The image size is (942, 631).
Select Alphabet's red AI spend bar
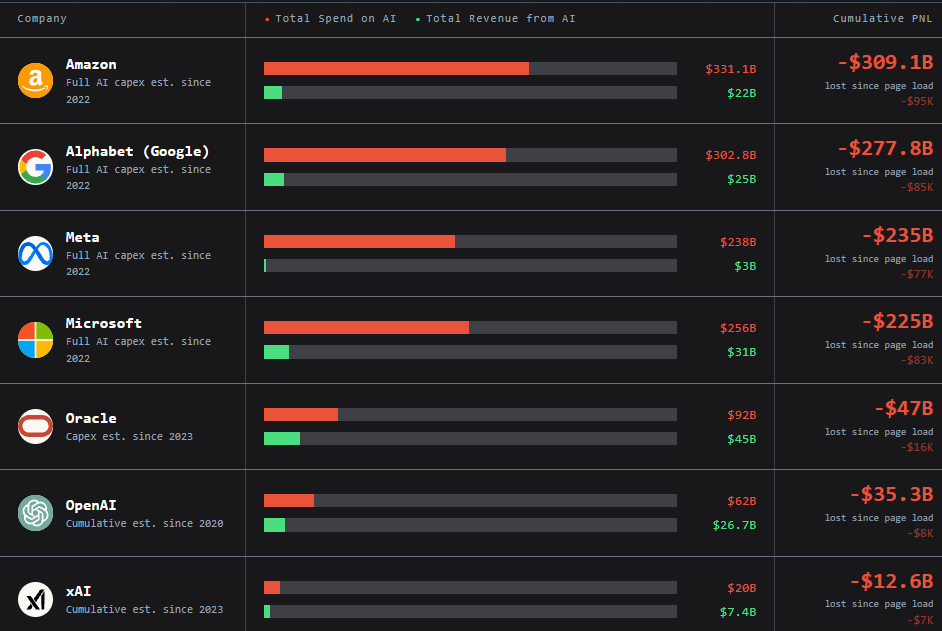click(x=385, y=155)
